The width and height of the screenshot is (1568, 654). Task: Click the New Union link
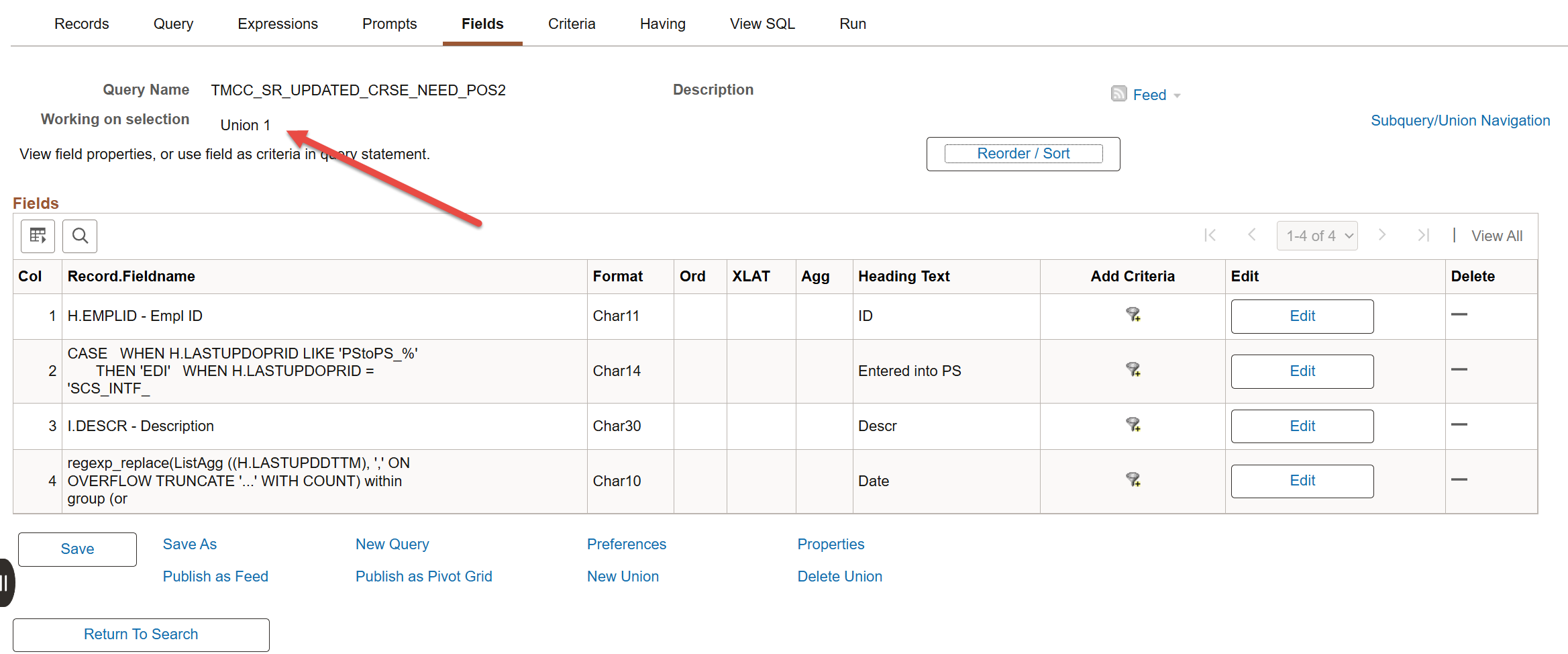pos(623,576)
